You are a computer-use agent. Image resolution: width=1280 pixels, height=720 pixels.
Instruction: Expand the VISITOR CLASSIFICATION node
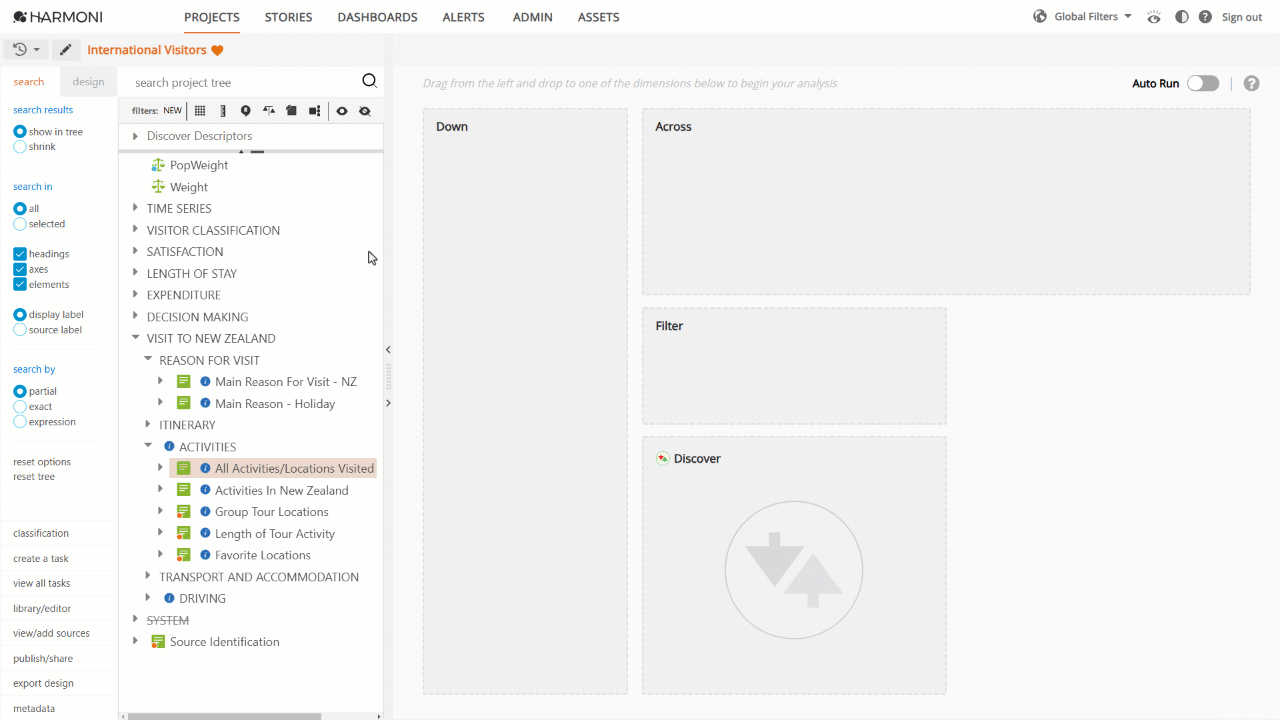(x=136, y=230)
